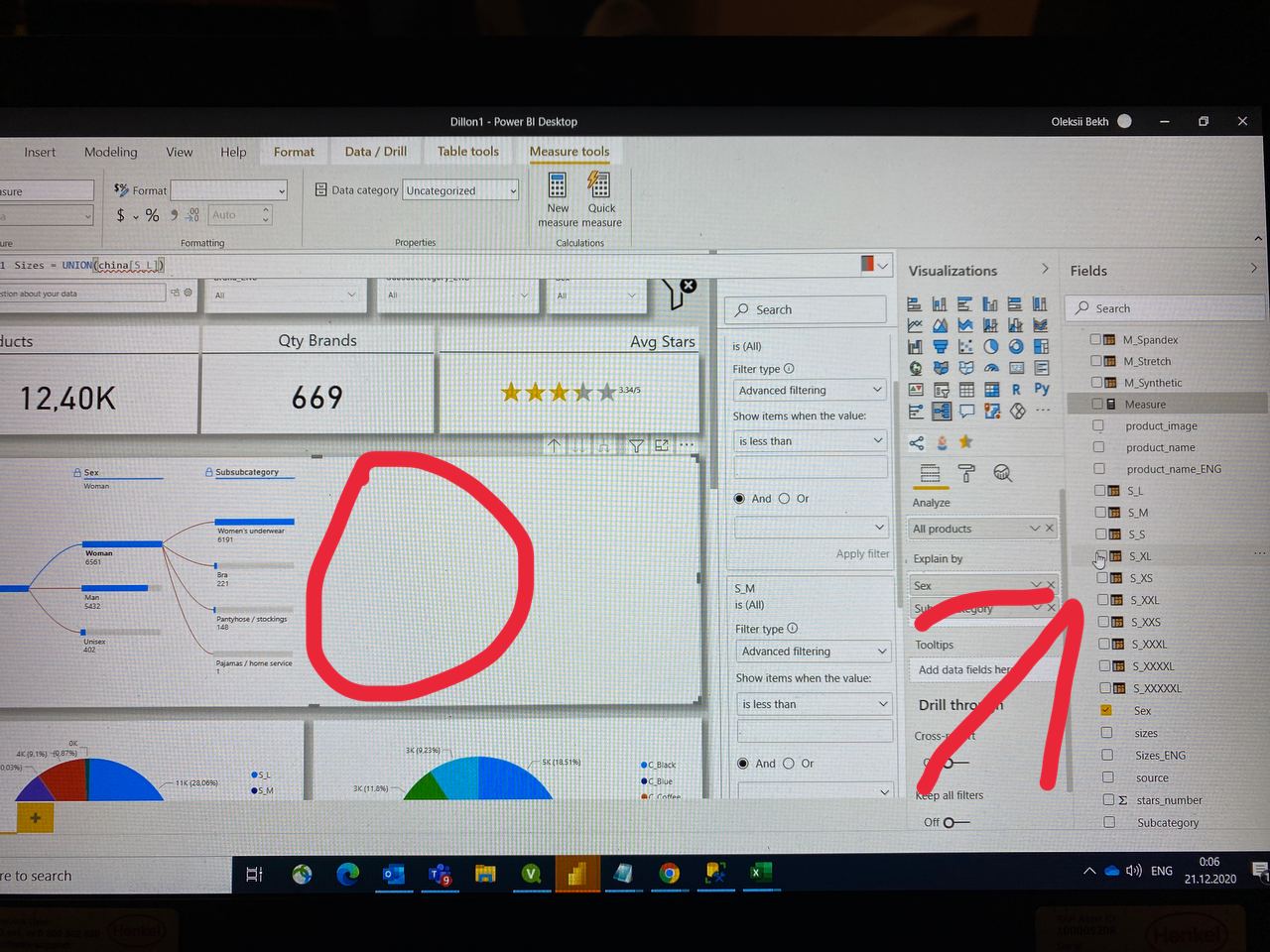The height and width of the screenshot is (952, 1270).
Task: Check the product_image field checkbox
Action: (x=1098, y=425)
